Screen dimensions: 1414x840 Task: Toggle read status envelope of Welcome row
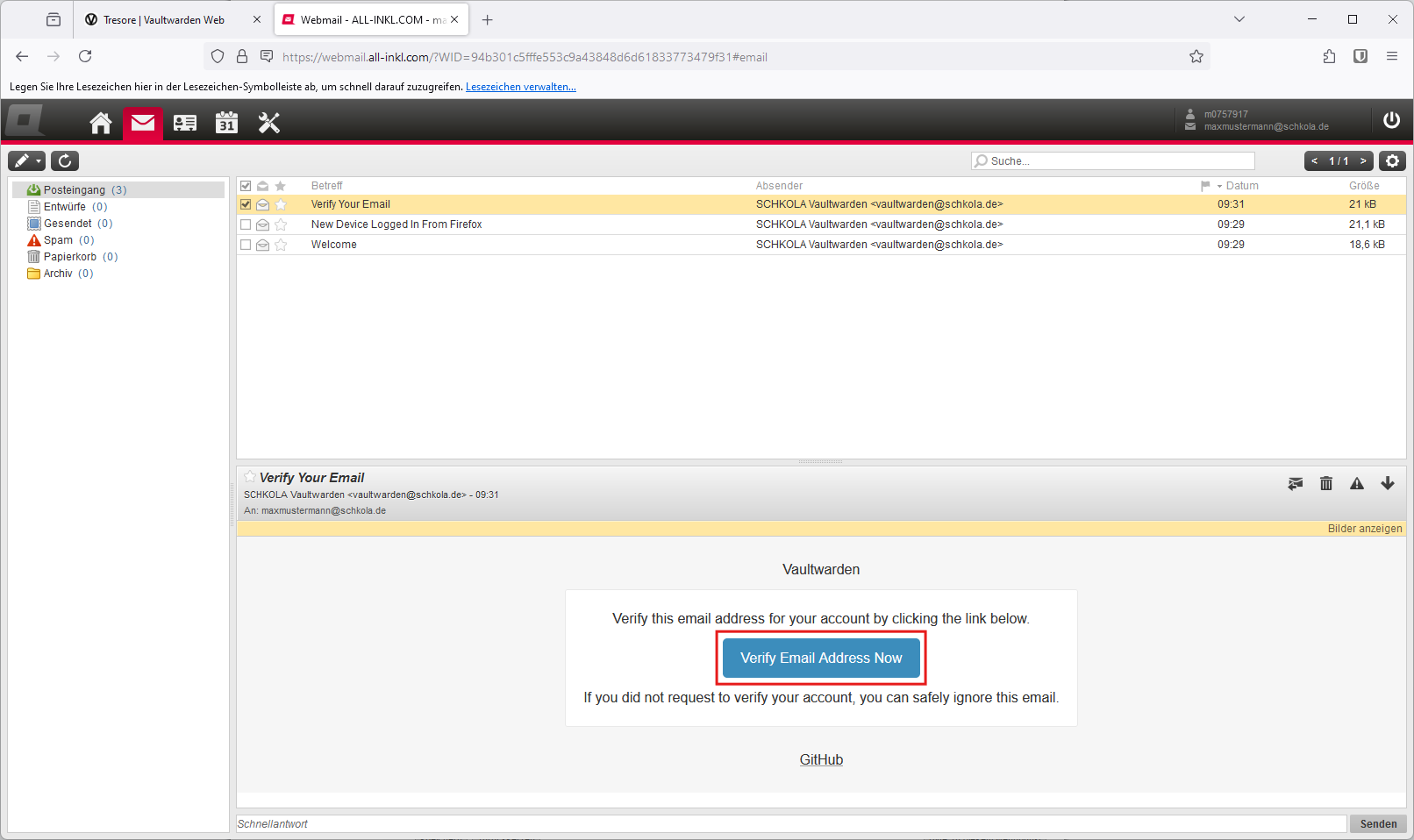point(262,245)
